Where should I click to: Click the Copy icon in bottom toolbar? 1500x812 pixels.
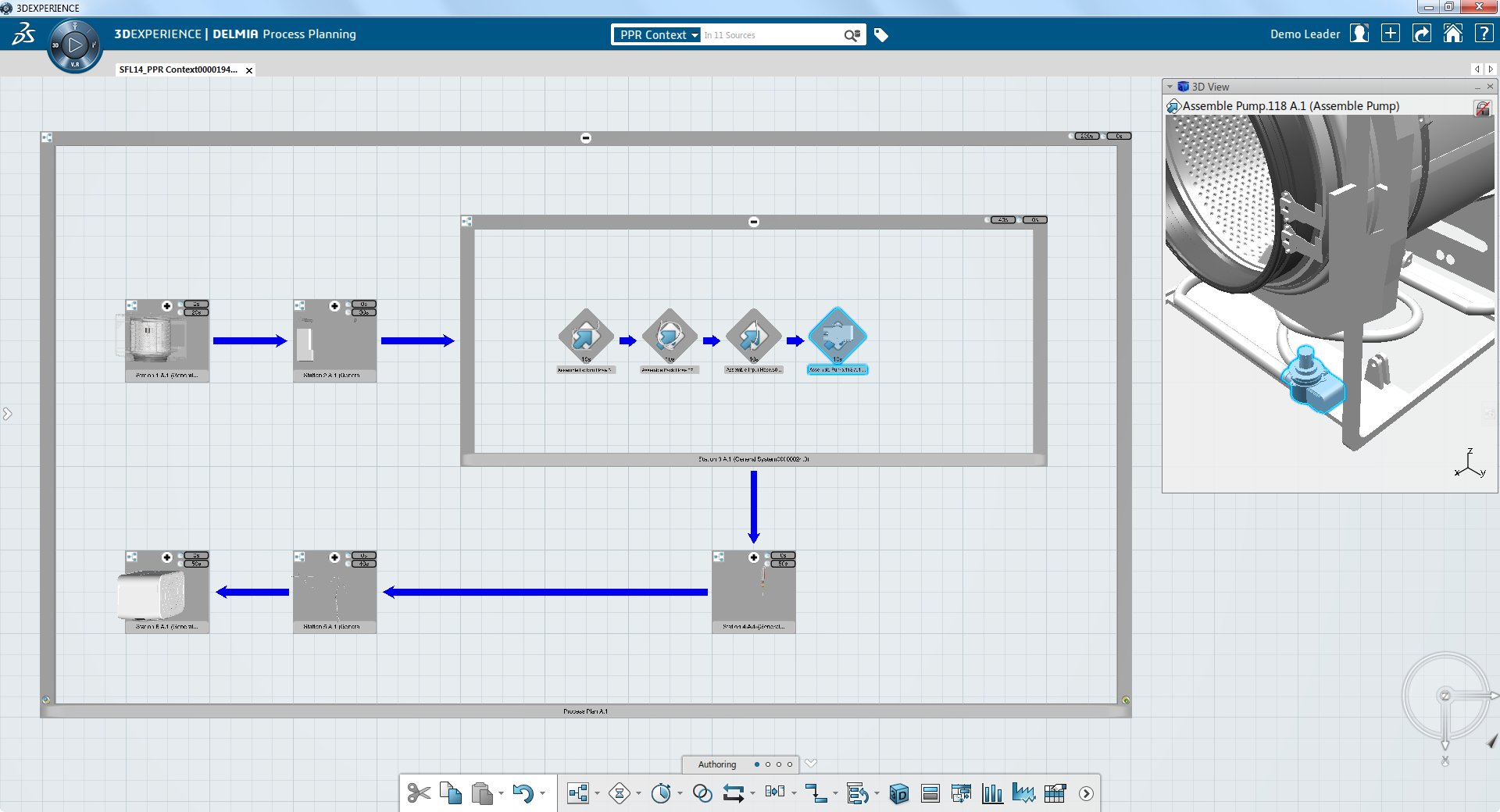(x=451, y=793)
